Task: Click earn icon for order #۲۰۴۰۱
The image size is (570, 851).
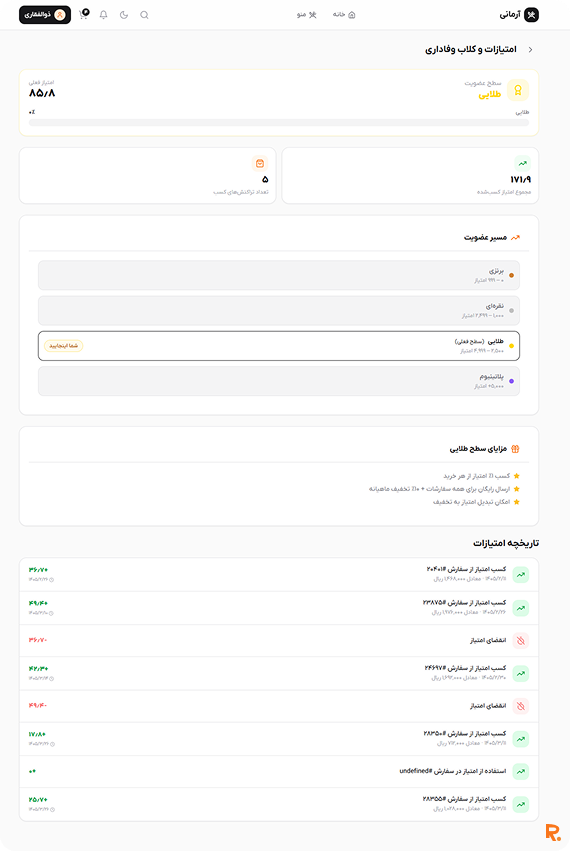Action: click(x=521, y=575)
